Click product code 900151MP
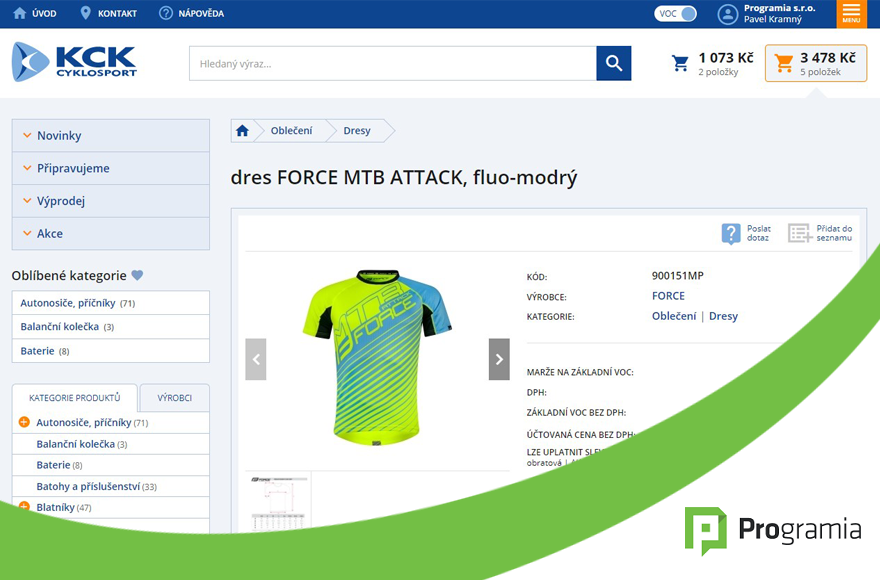Screen dimensions: 880x580 [677, 276]
